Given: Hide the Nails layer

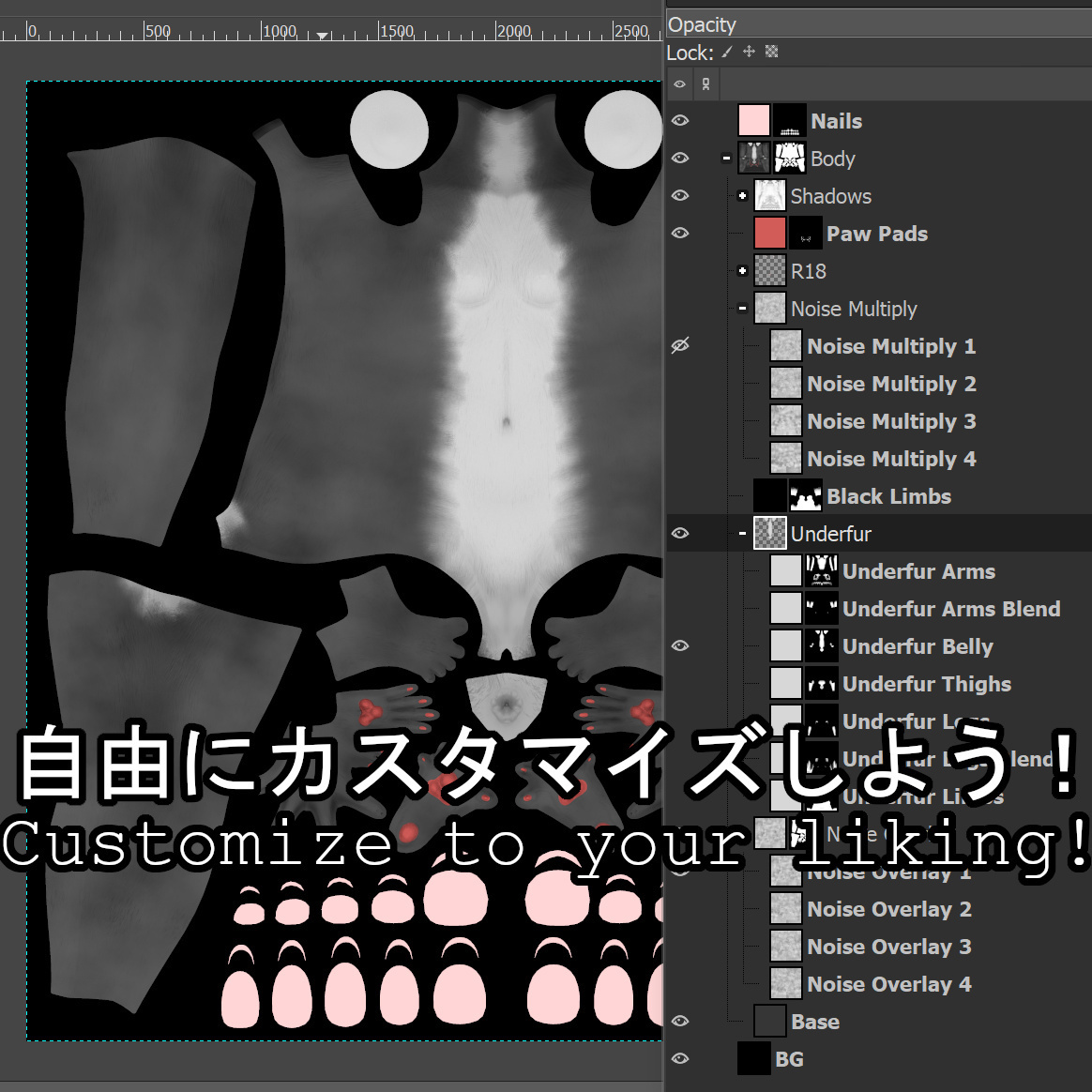Looking at the screenshot, I should pyautogui.click(x=680, y=120).
